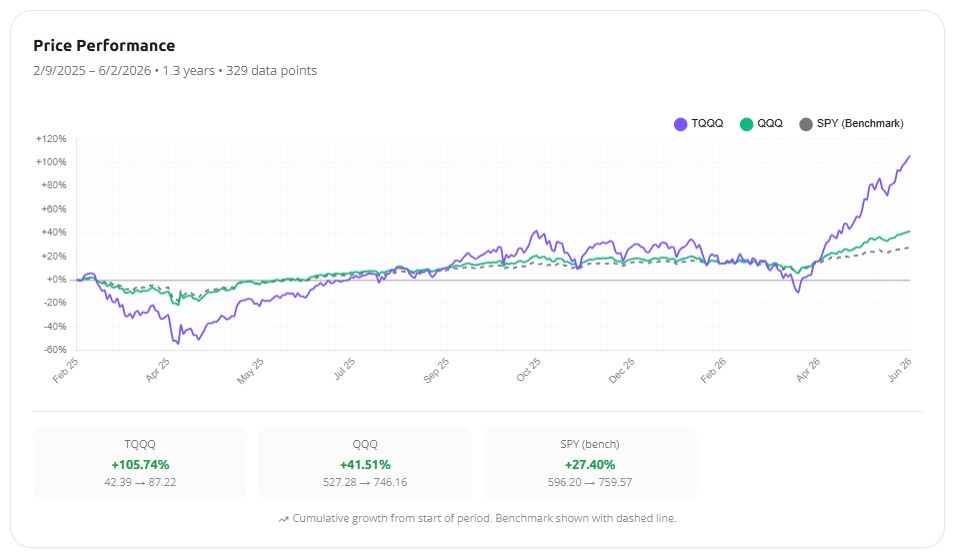955x560 pixels.
Task: Click the -40% y-axis label
Action: [x=55, y=327]
